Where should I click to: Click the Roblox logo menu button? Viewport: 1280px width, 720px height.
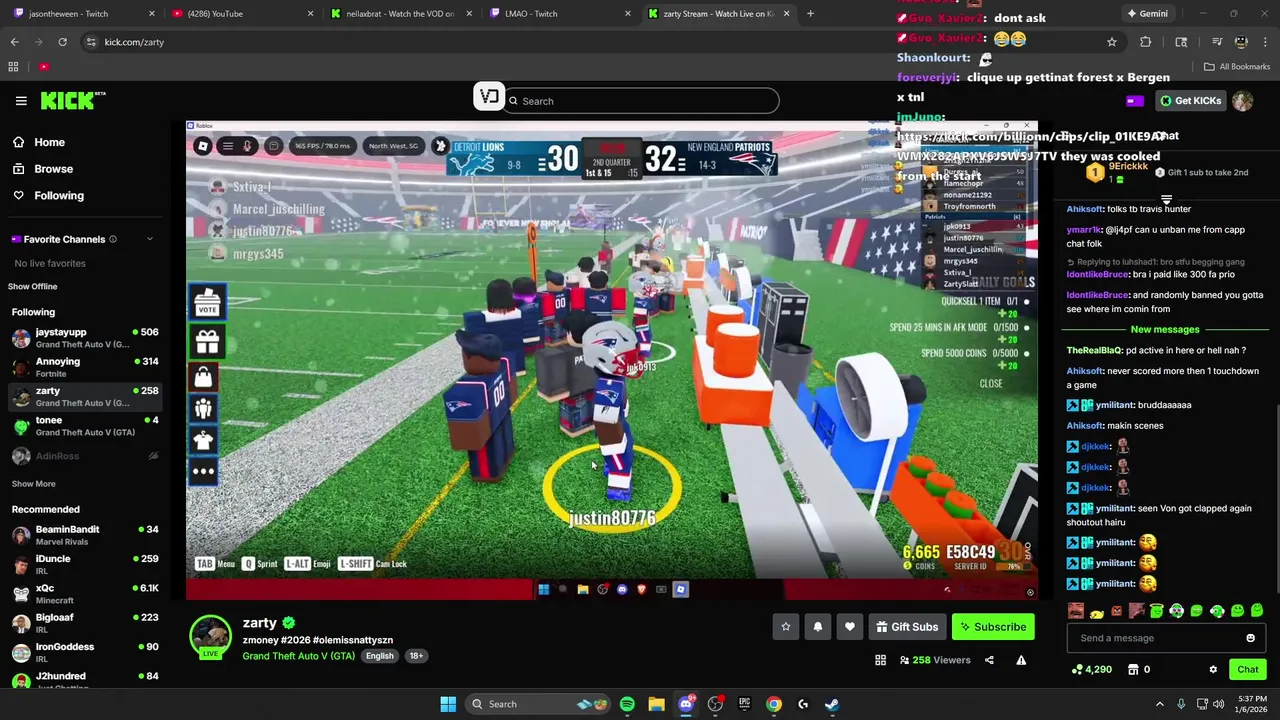click(x=203, y=146)
